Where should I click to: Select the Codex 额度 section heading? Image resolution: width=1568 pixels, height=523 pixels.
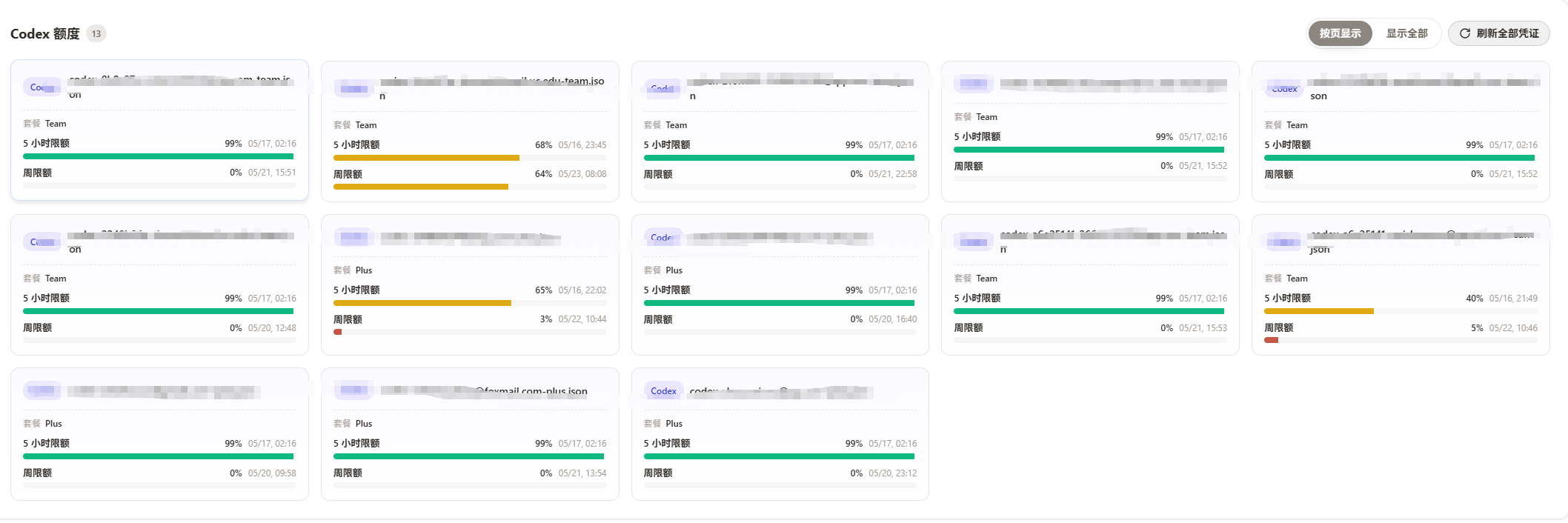[x=45, y=33]
